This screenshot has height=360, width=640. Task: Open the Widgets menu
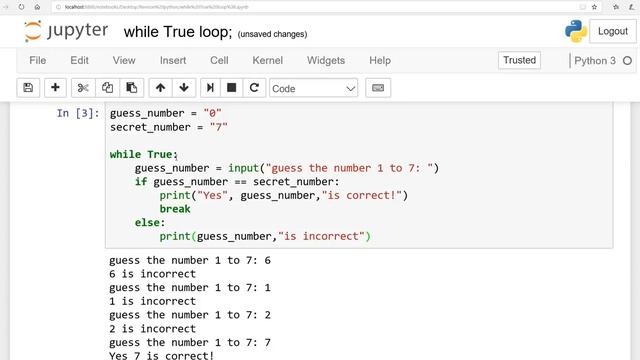coord(326,60)
